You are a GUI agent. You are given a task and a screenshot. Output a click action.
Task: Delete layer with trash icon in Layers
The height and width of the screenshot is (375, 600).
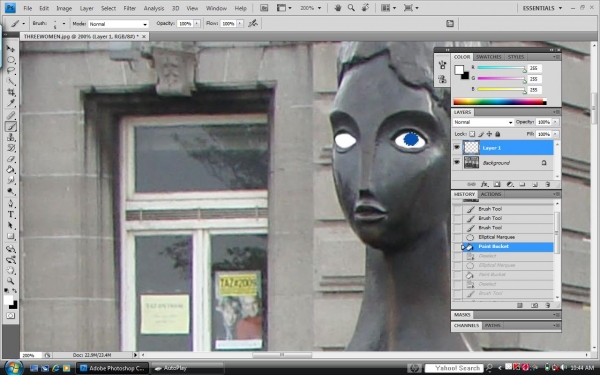coord(548,184)
